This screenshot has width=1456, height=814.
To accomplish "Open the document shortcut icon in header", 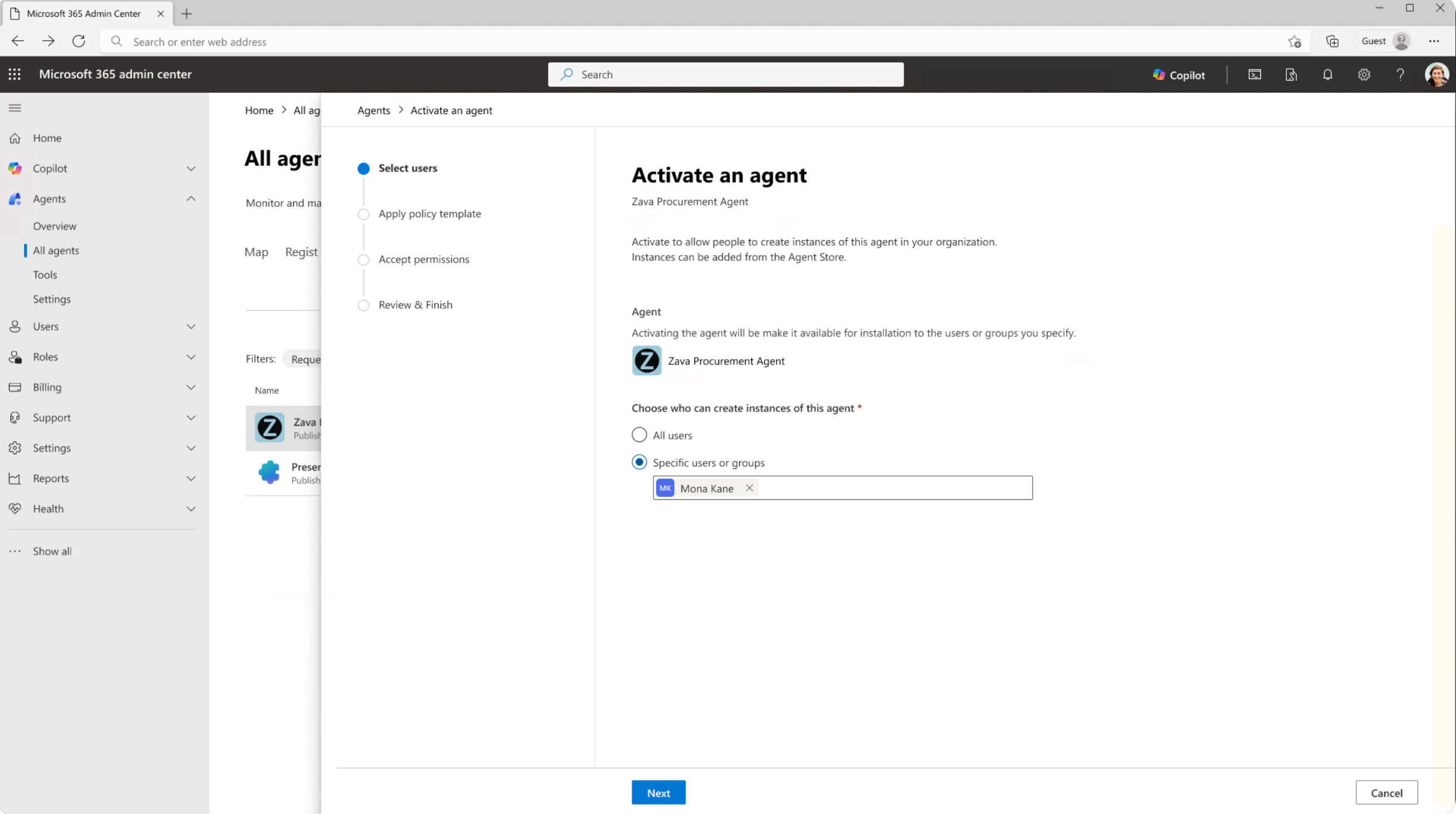I will 1291,75.
